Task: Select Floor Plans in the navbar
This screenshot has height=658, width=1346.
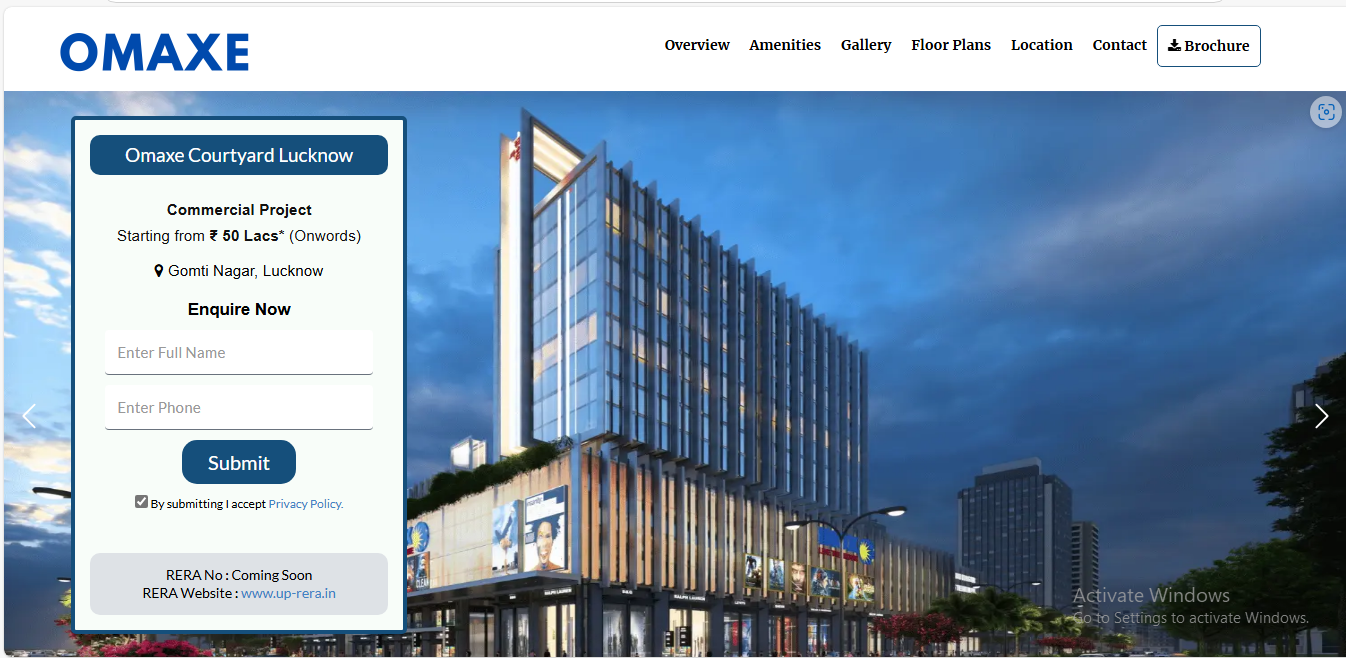Action: [x=951, y=45]
